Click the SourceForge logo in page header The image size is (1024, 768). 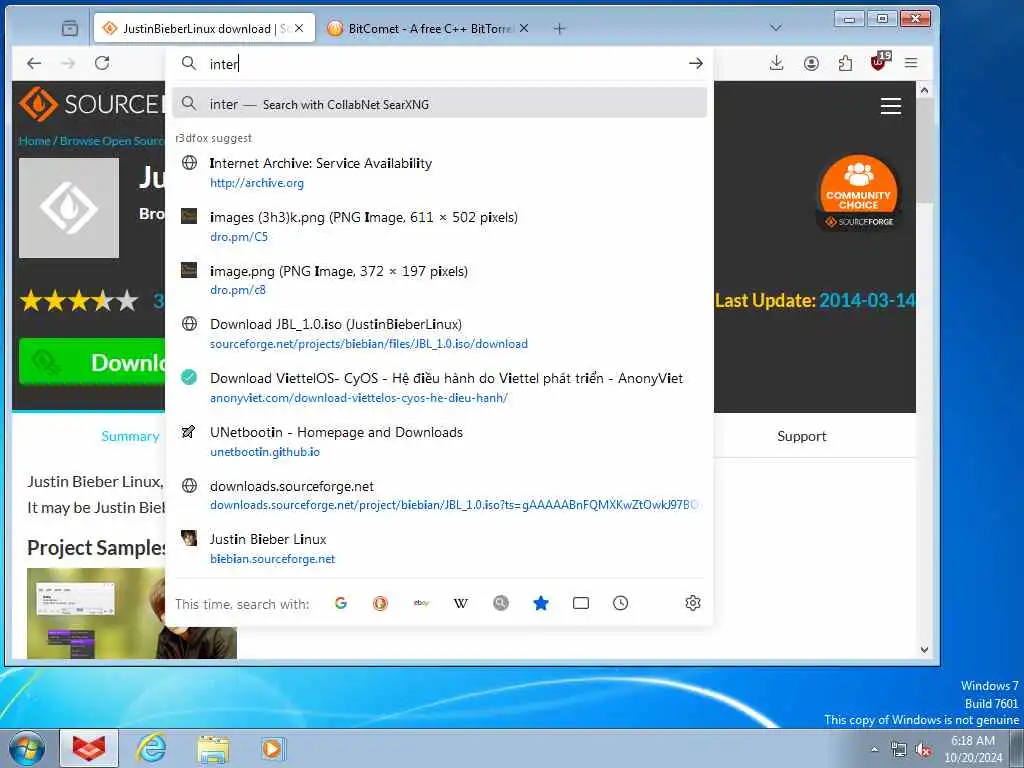coord(92,104)
